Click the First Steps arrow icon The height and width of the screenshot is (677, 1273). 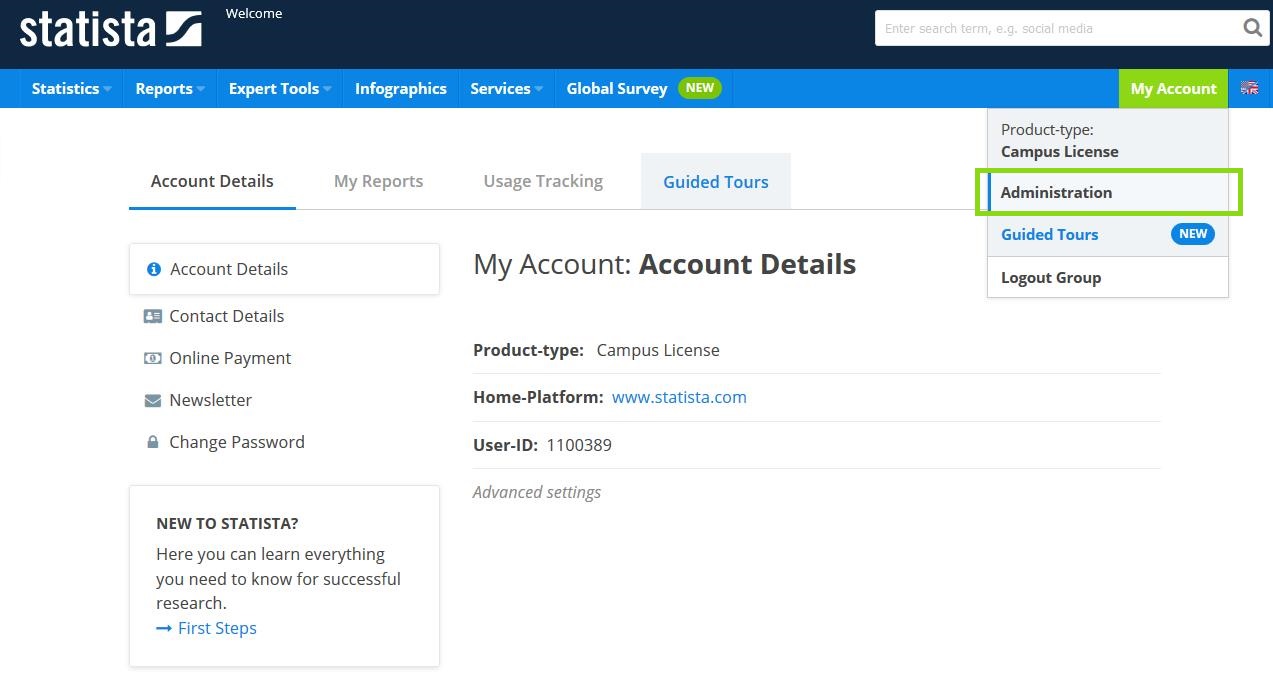(x=164, y=628)
